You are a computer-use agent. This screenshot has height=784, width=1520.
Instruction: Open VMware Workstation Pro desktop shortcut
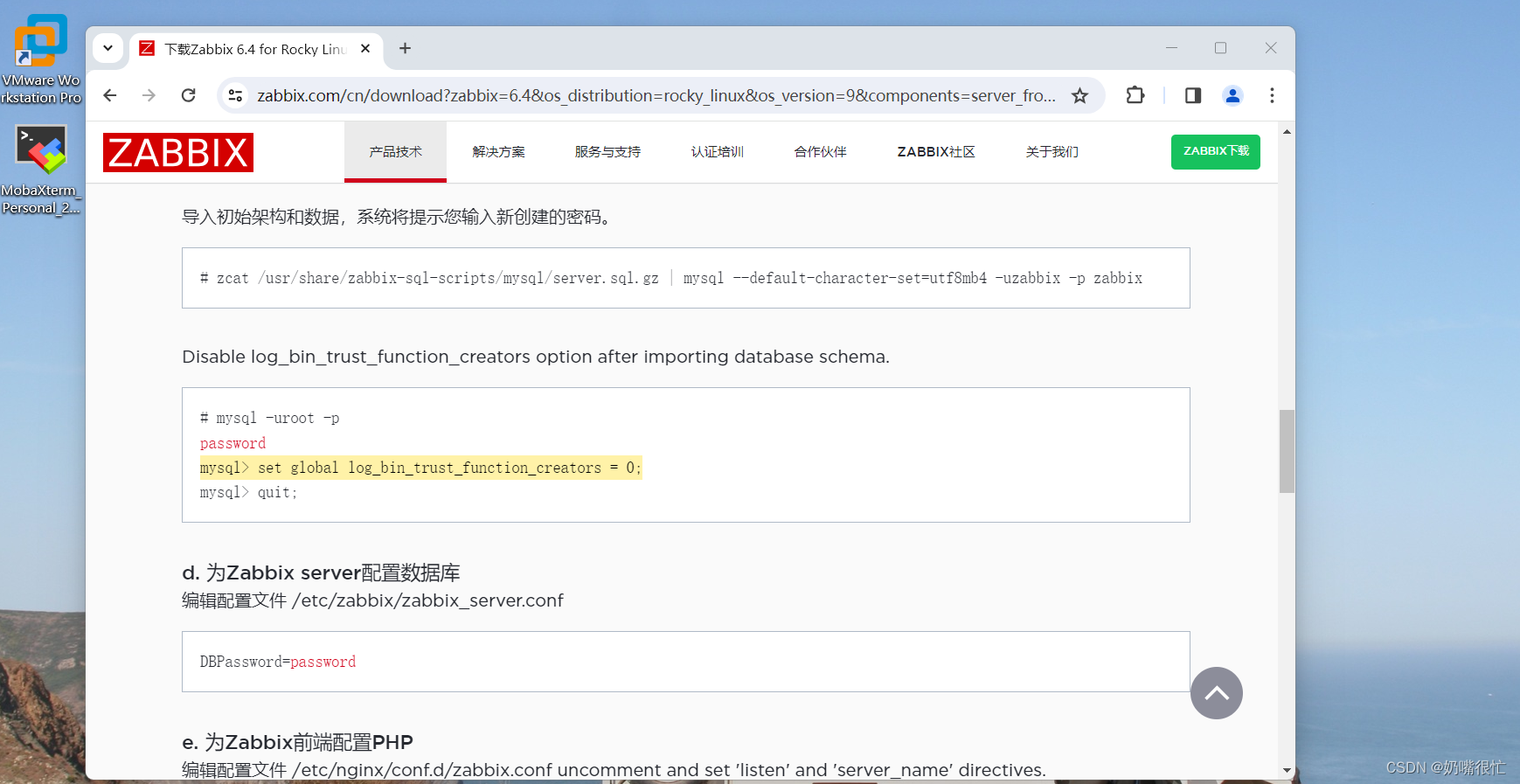41,59
